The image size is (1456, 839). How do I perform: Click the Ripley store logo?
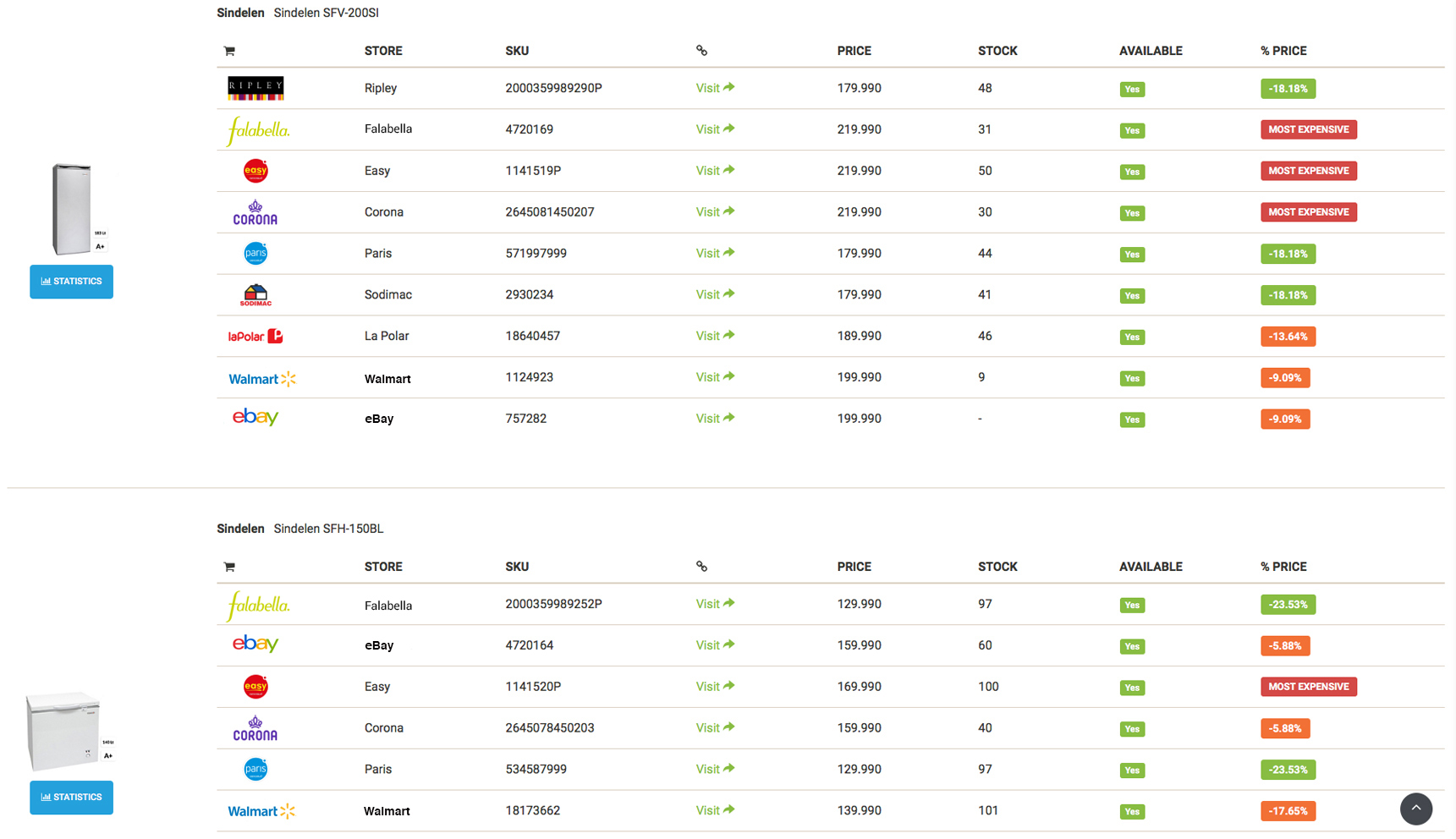pyautogui.click(x=255, y=88)
